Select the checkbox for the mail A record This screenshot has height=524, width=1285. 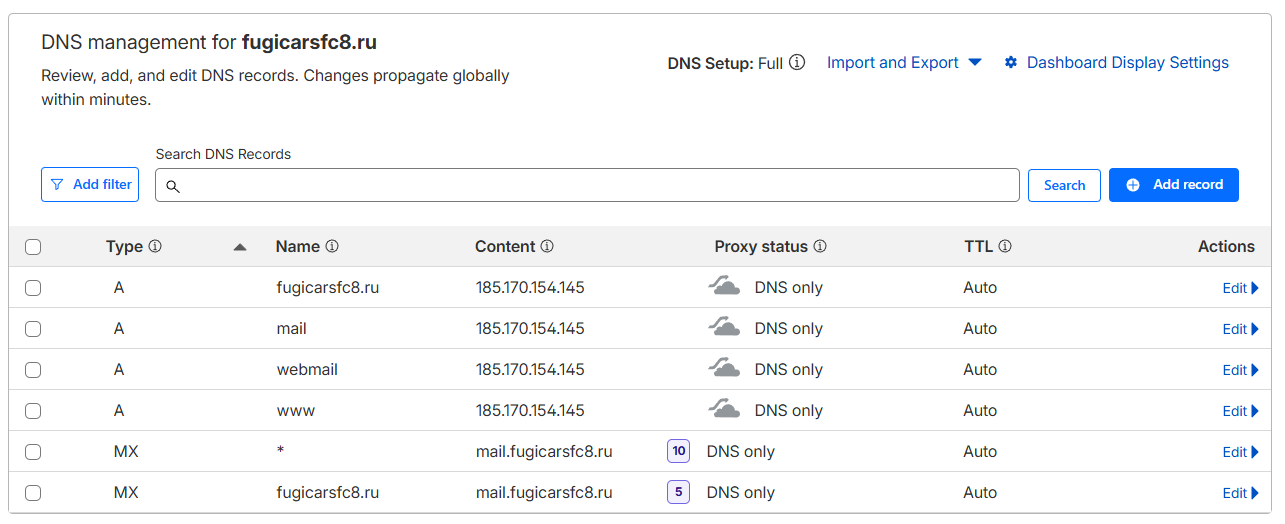click(x=33, y=329)
